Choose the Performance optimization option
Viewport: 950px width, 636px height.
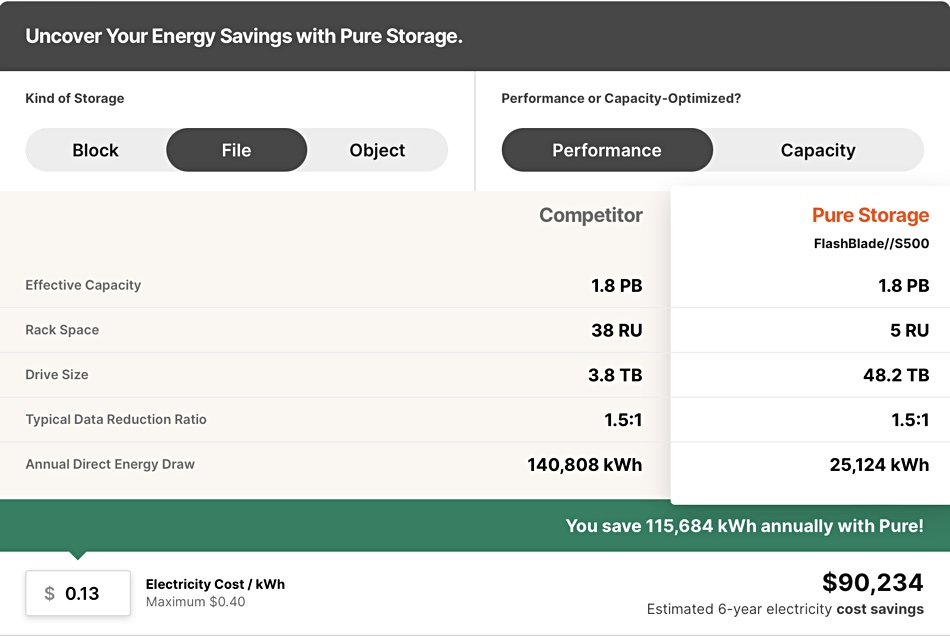[607, 150]
